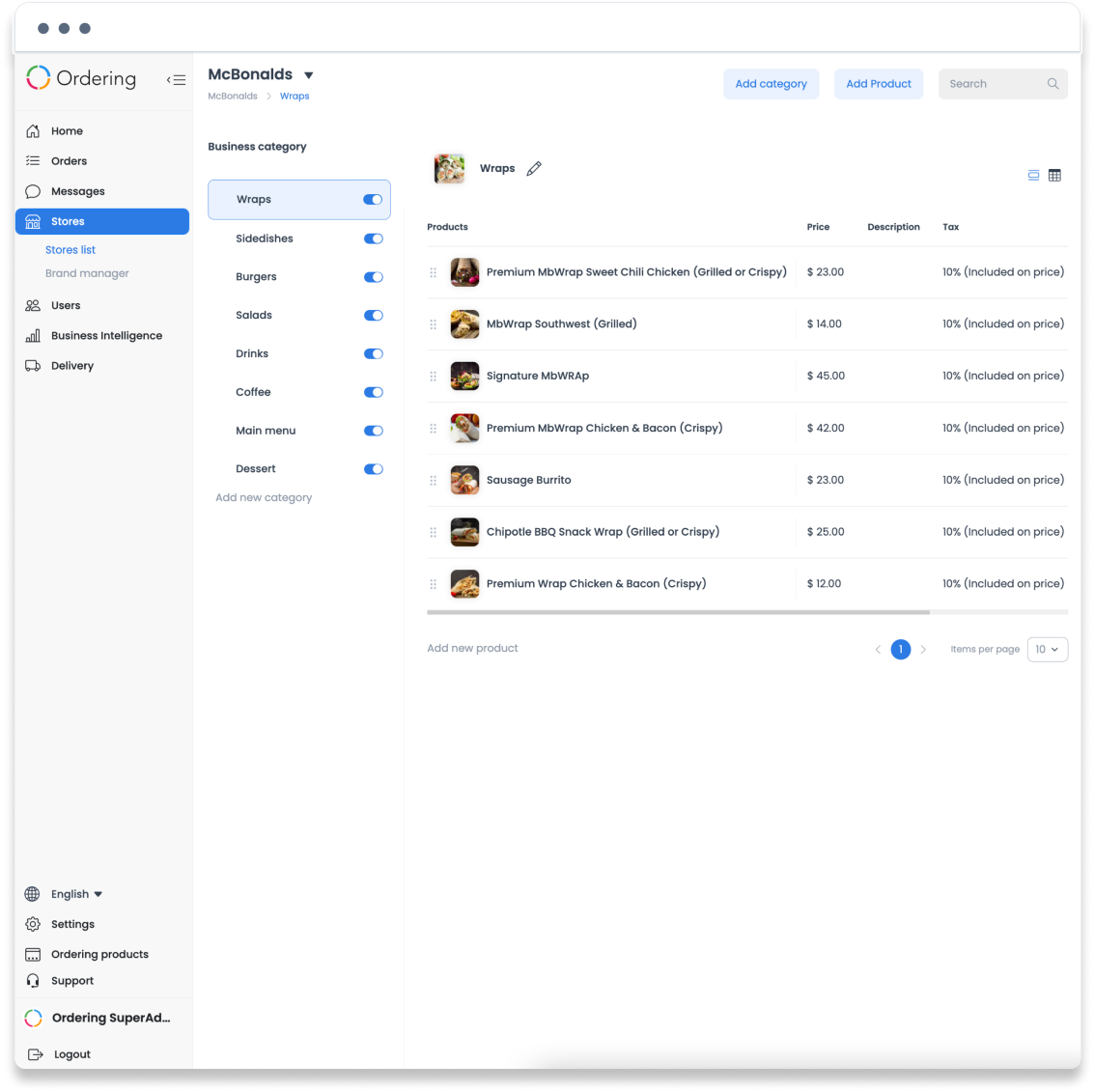Viewport: 1095px width, 1092px height.
Task: Open items per page dropdown
Action: (x=1047, y=650)
